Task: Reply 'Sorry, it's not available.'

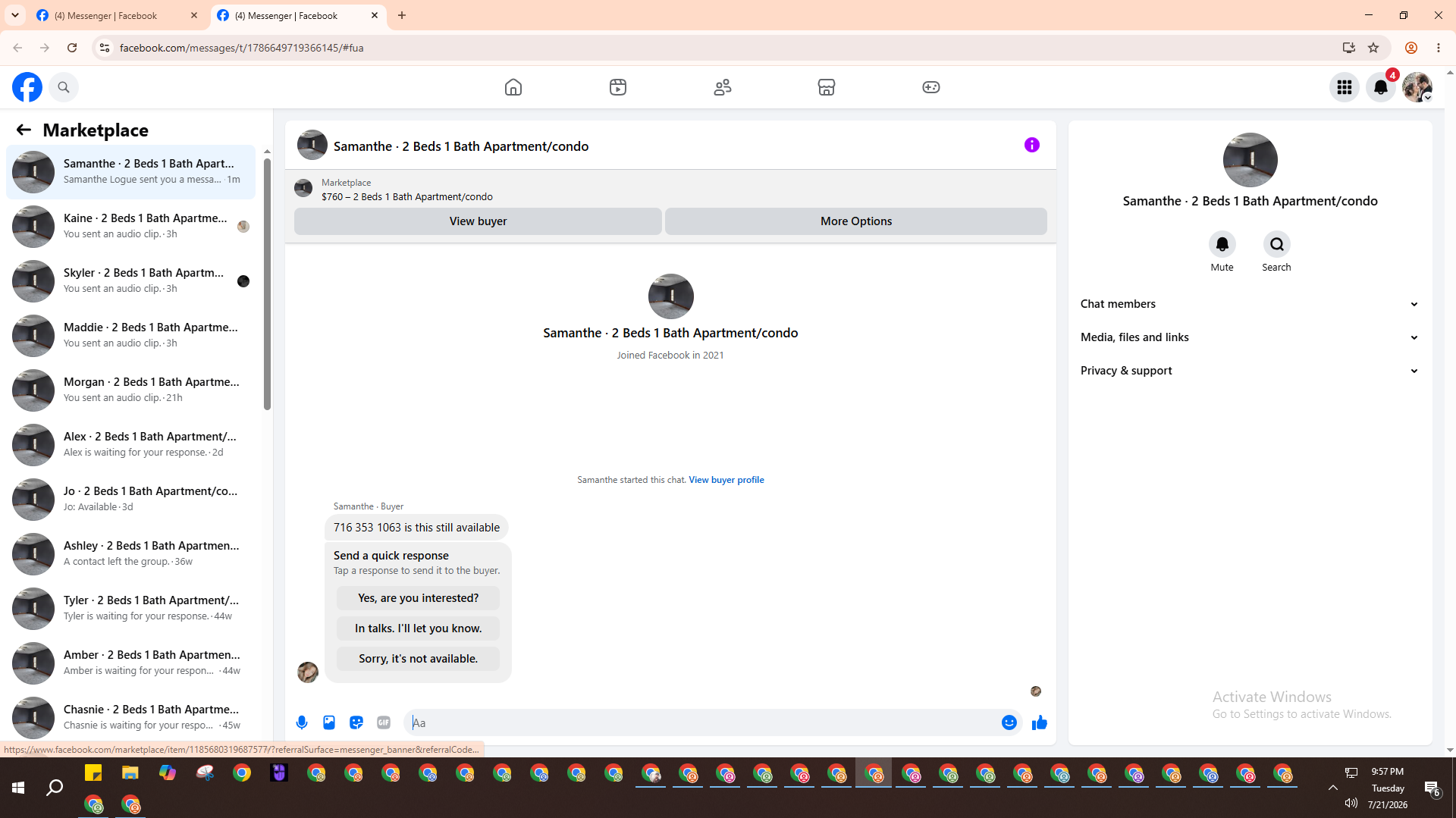Action: tap(419, 659)
